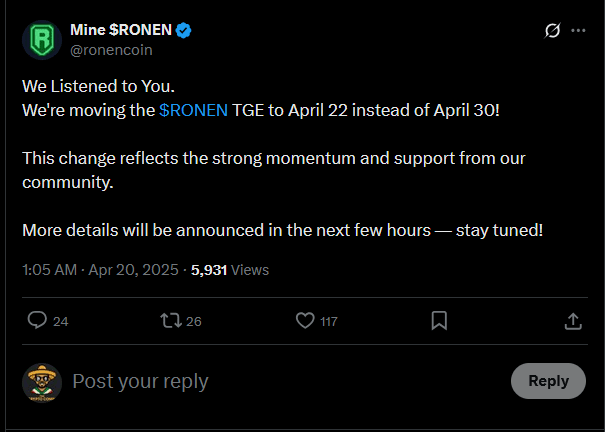
Task: Bookmark this post
Action: pos(438,321)
